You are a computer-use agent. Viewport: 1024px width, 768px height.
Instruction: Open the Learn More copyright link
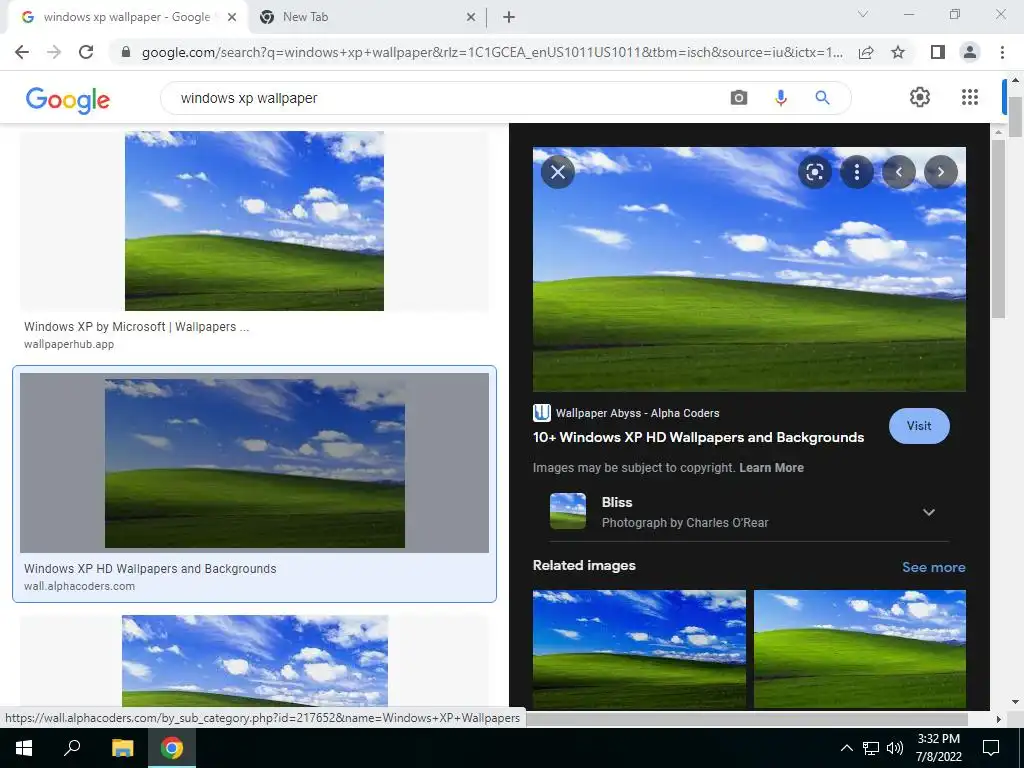point(771,468)
